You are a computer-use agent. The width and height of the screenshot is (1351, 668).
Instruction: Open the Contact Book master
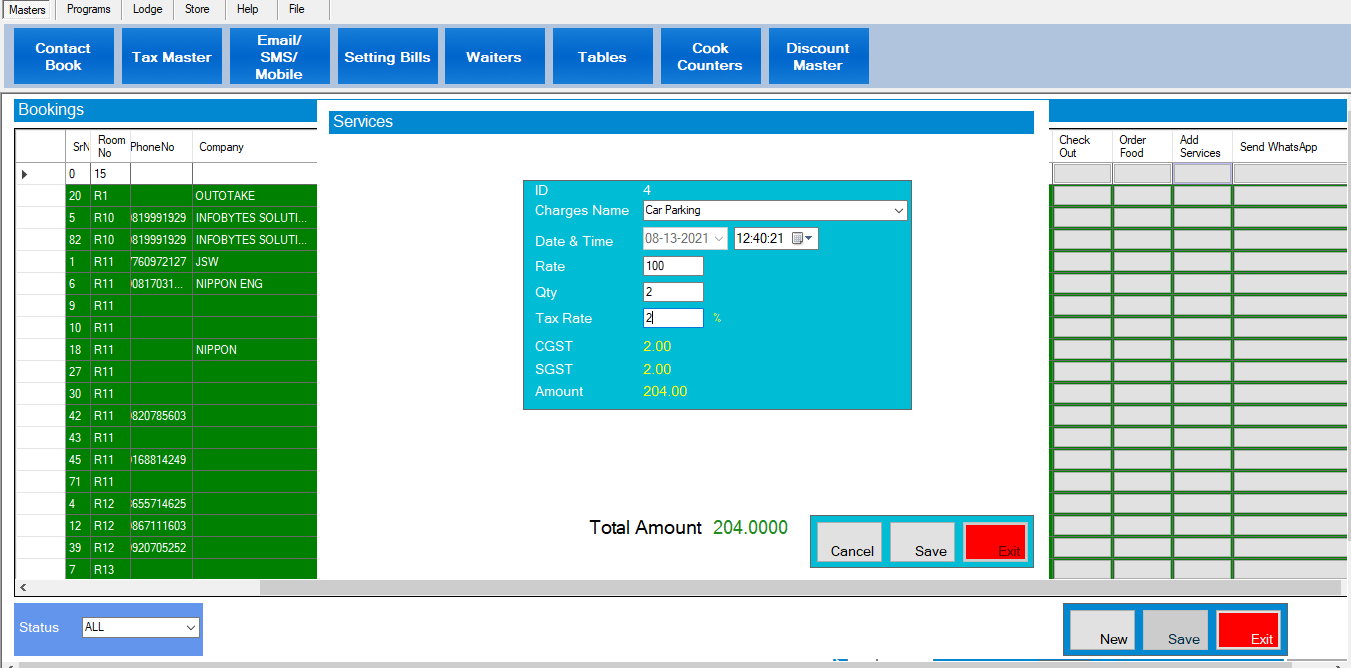[x=63, y=57]
